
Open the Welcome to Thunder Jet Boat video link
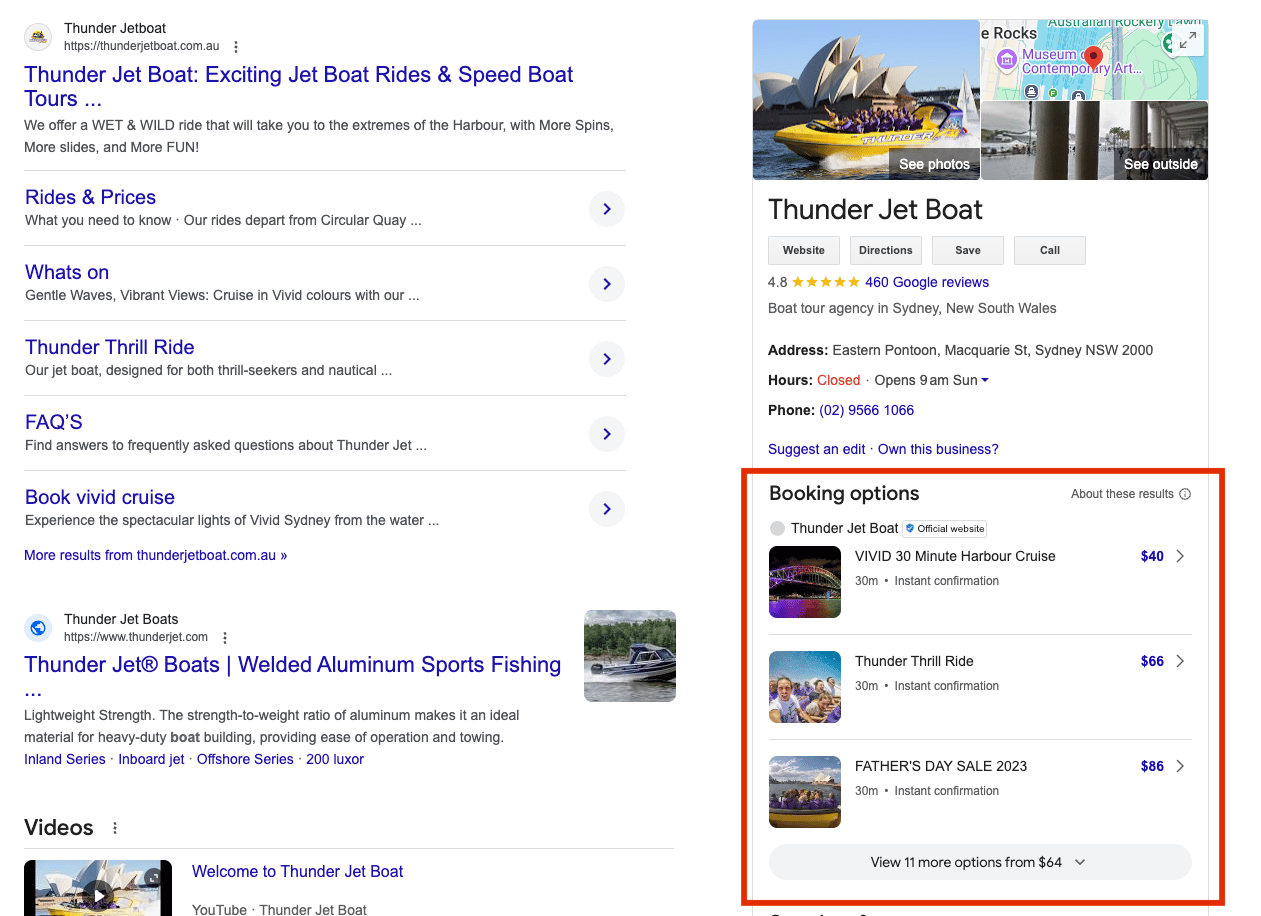[x=298, y=871]
